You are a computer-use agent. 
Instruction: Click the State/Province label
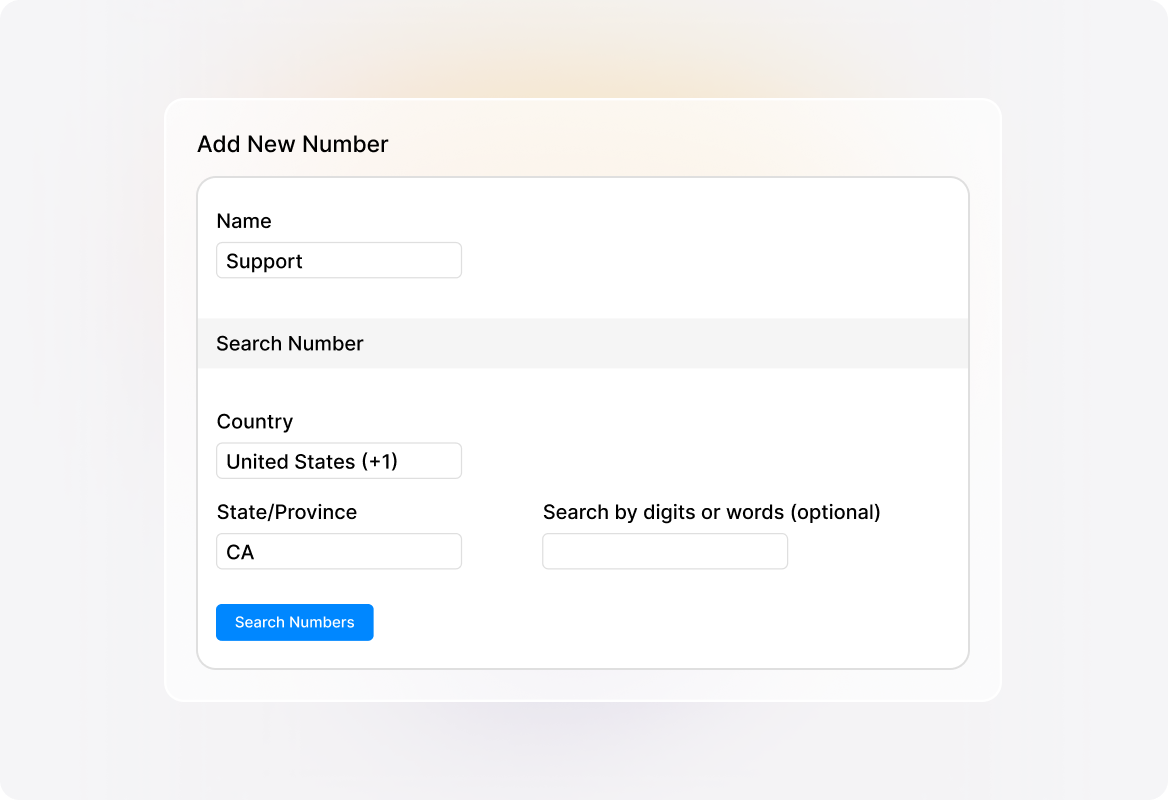(286, 512)
